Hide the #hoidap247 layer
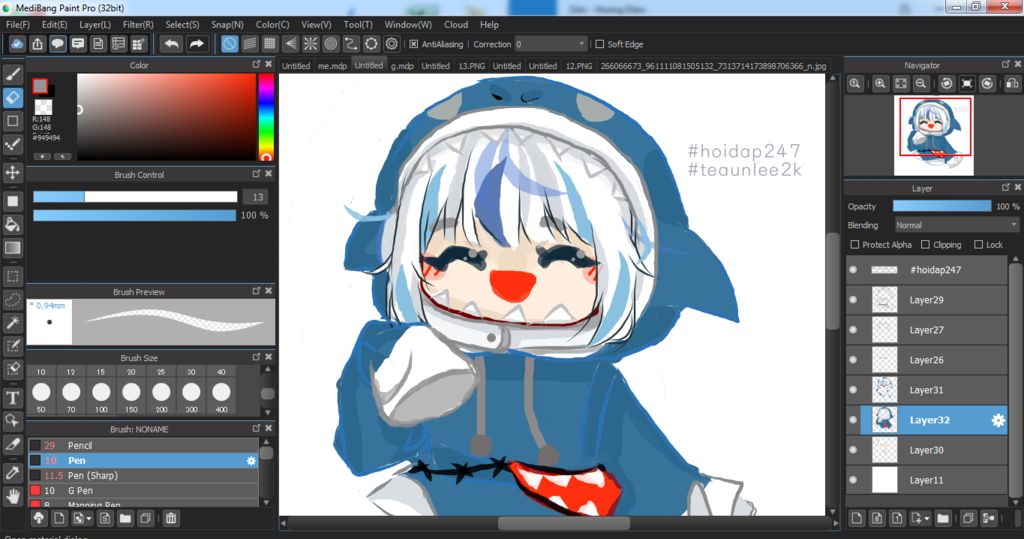 pos(853,270)
